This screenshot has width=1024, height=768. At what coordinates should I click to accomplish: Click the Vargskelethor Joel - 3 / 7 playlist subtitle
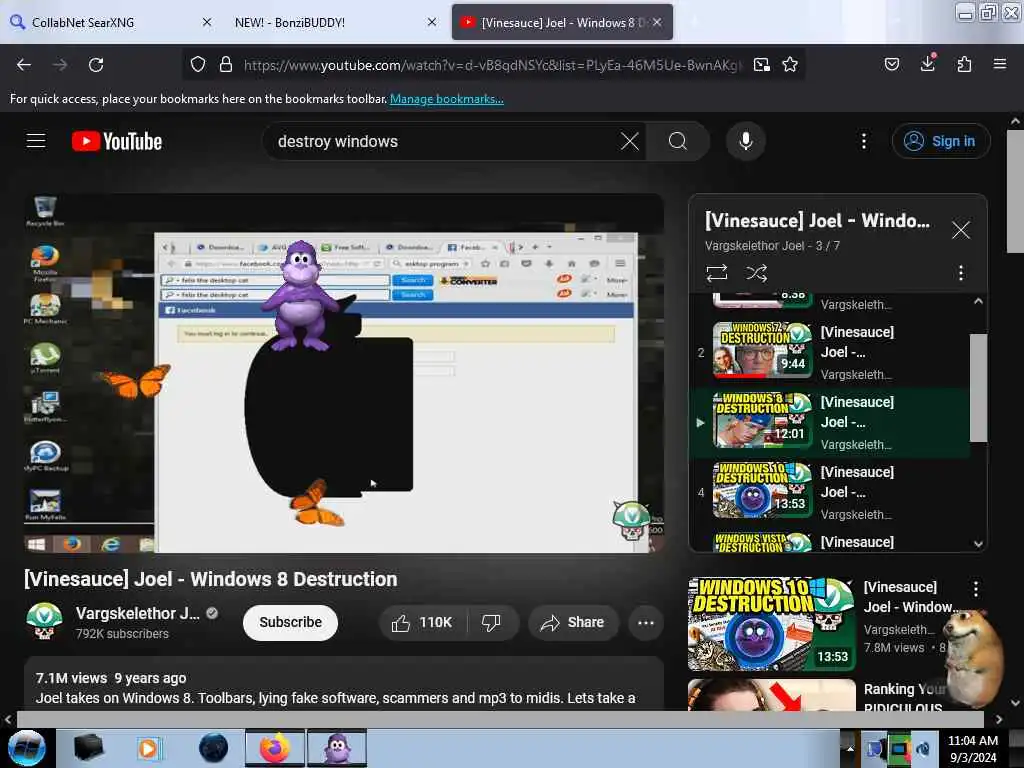click(772, 246)
